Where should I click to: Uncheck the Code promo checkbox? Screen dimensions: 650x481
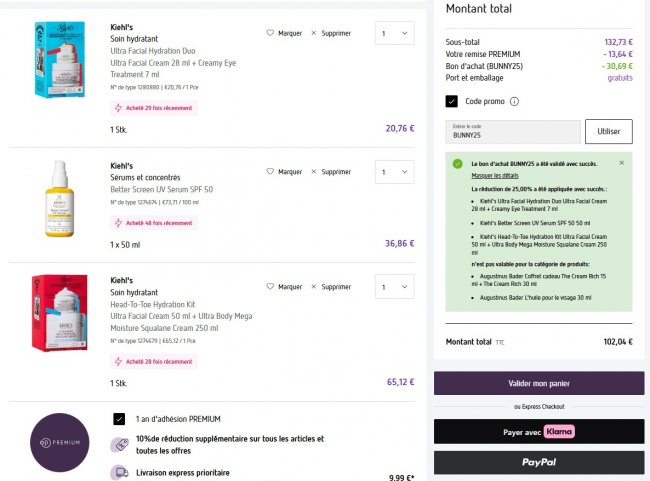(x=452, y=101)
